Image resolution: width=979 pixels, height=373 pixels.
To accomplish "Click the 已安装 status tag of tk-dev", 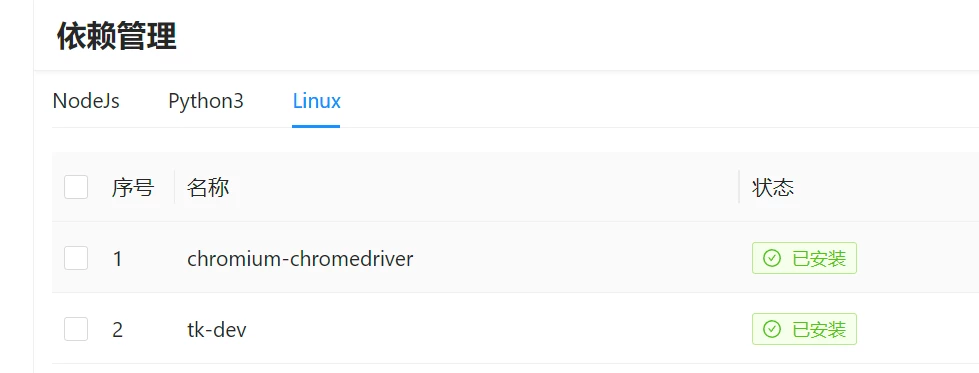I will click(804, 329).
